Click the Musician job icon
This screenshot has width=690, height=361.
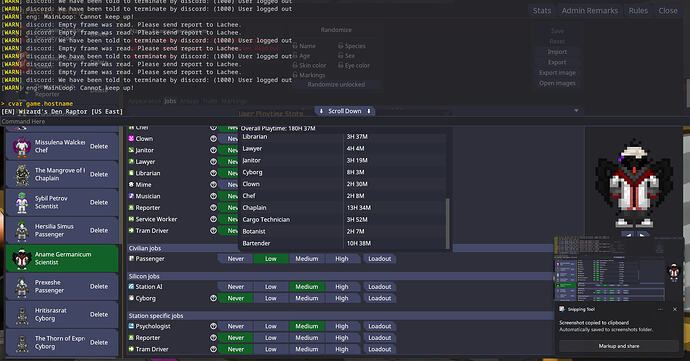click(x=131, y=195)
